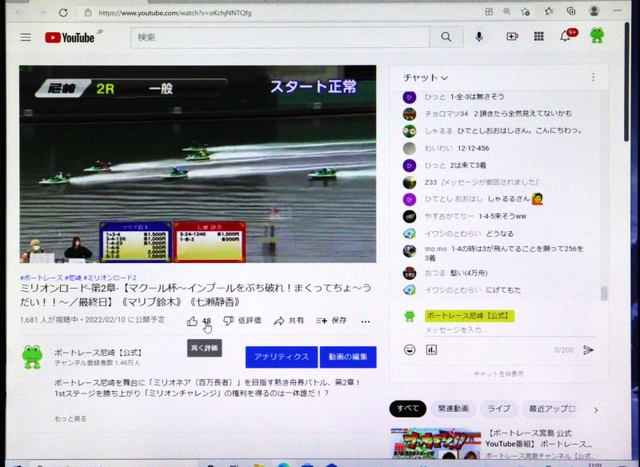Focus the YouTube 検索 search field
Image resolution: width=640 pixels, height=467 pixels.
tap(280, 37)
